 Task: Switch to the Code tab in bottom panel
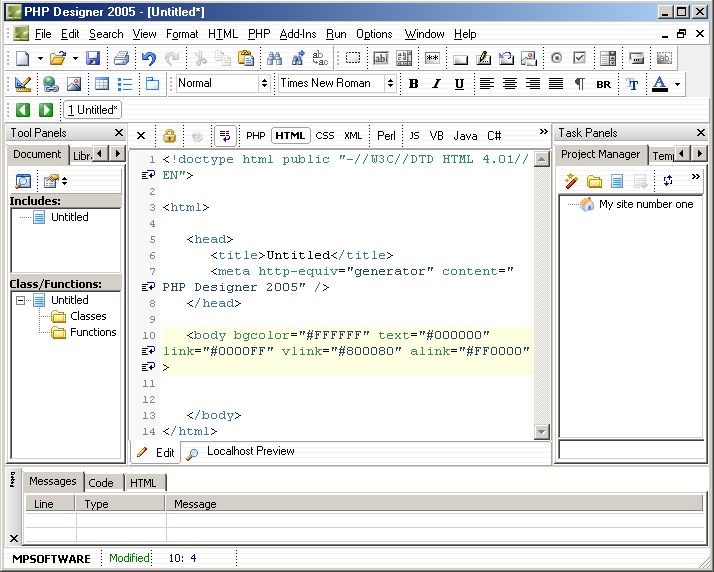click(x=101, y=483)
